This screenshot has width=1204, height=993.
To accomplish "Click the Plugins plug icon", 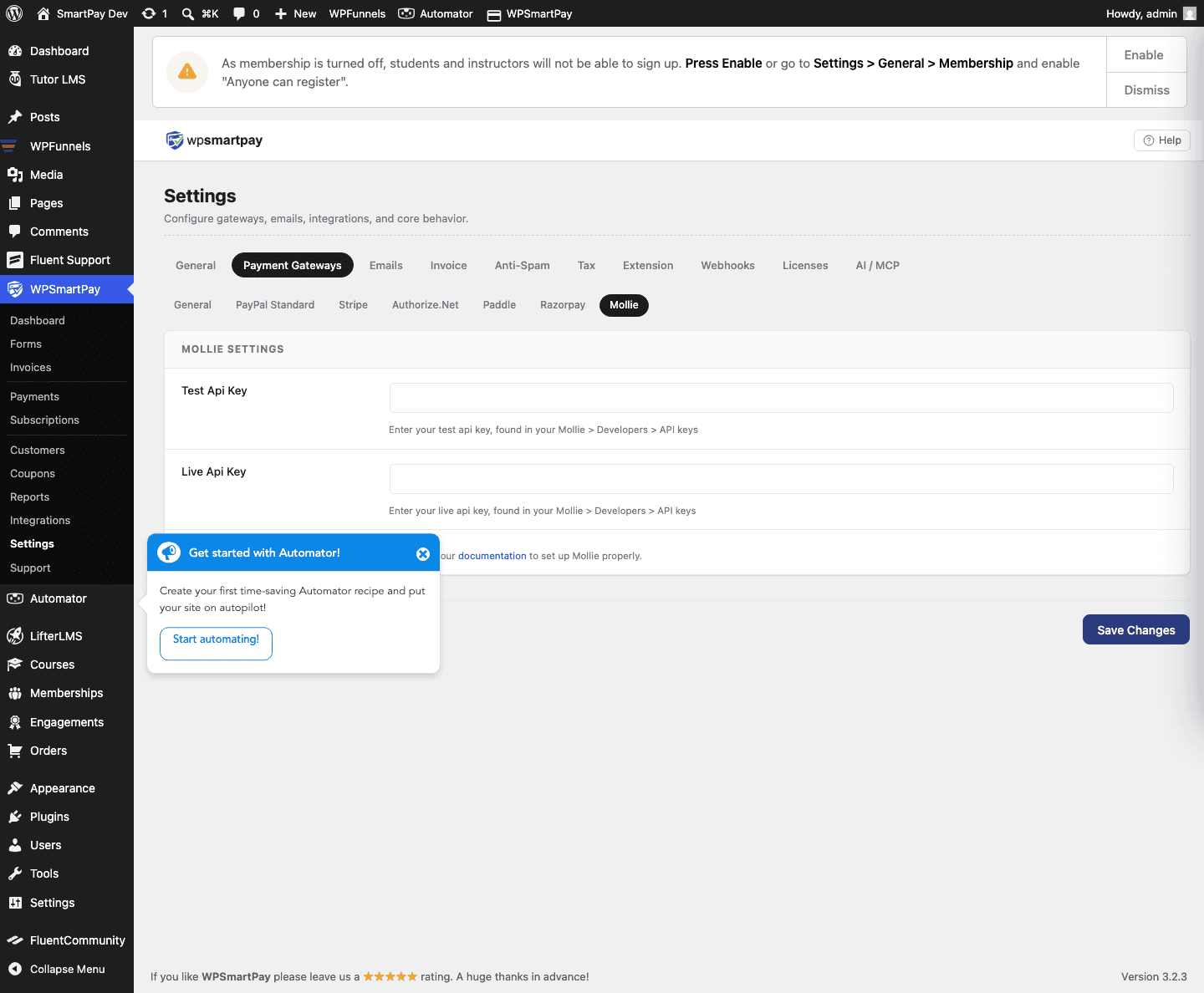I will click(x=15, y=817).
